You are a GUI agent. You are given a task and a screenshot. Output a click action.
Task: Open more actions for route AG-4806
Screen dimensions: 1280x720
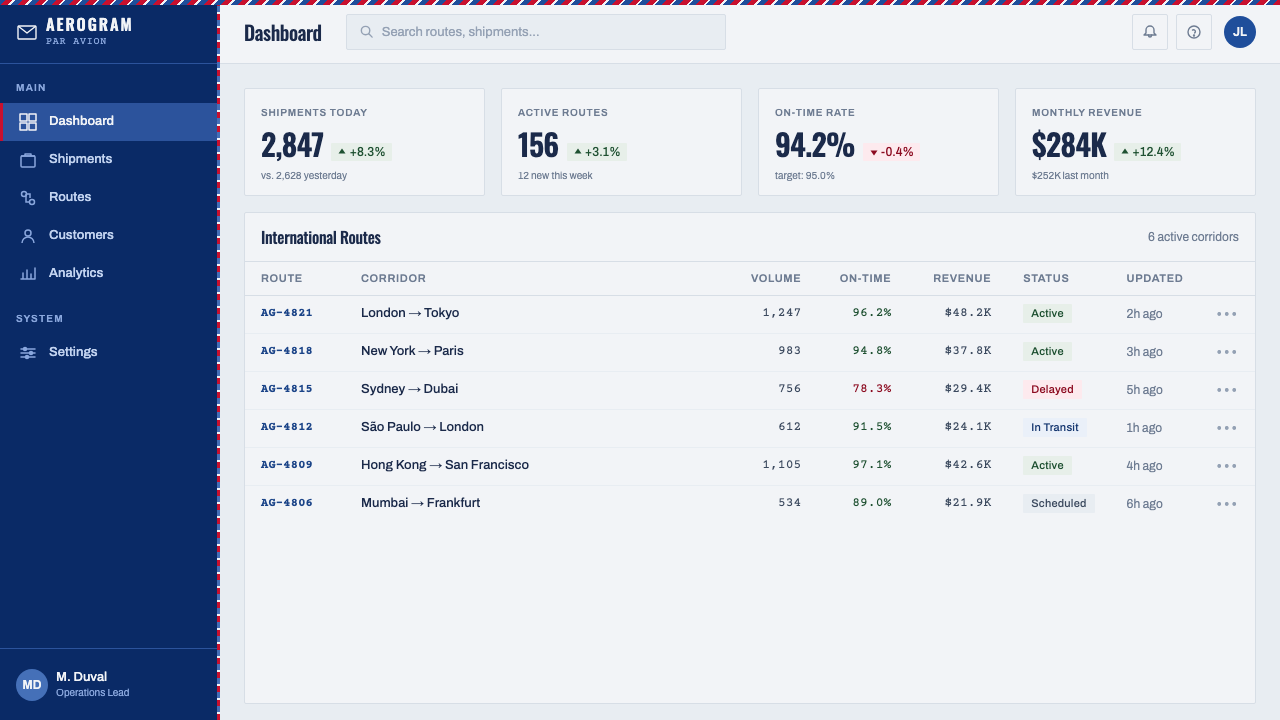1227,504
